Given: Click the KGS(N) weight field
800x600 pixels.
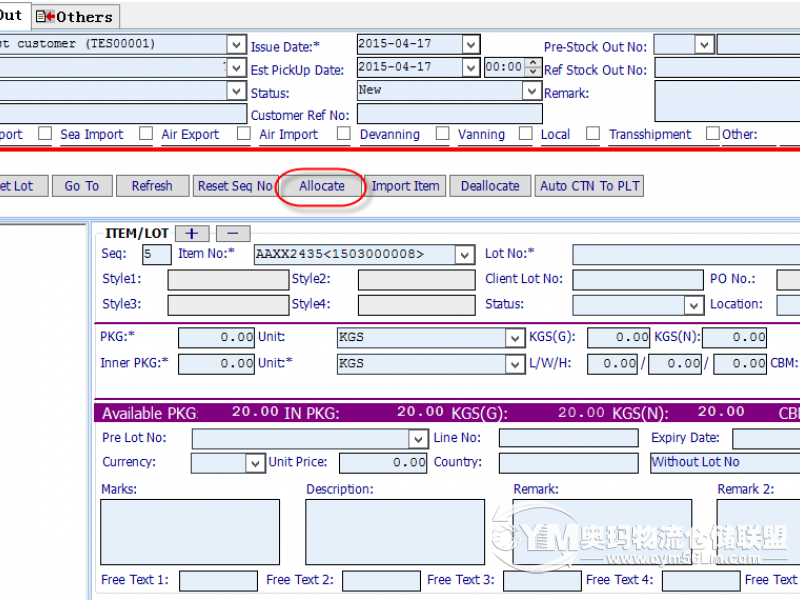Looking at the screenshot, I should pos(734,338).
